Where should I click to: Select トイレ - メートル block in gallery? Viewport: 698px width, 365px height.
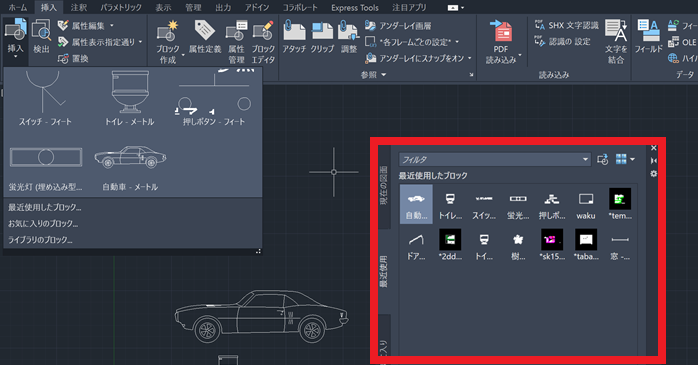(130, 98)
